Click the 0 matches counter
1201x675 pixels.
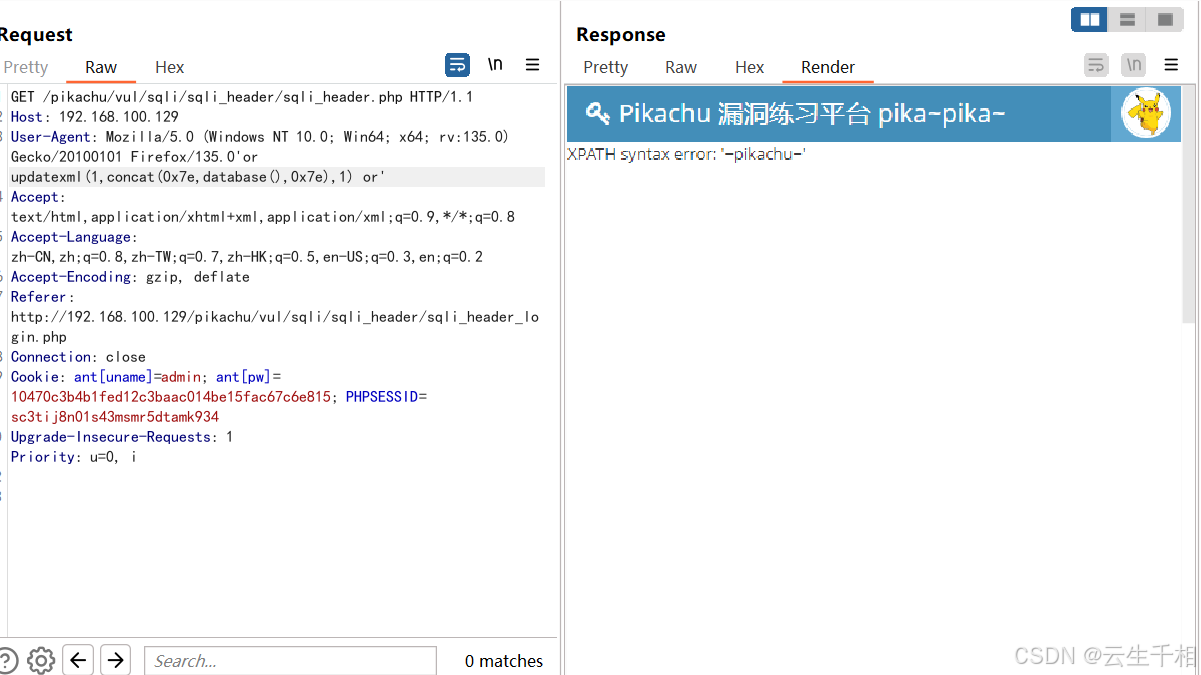click(504, 661)
